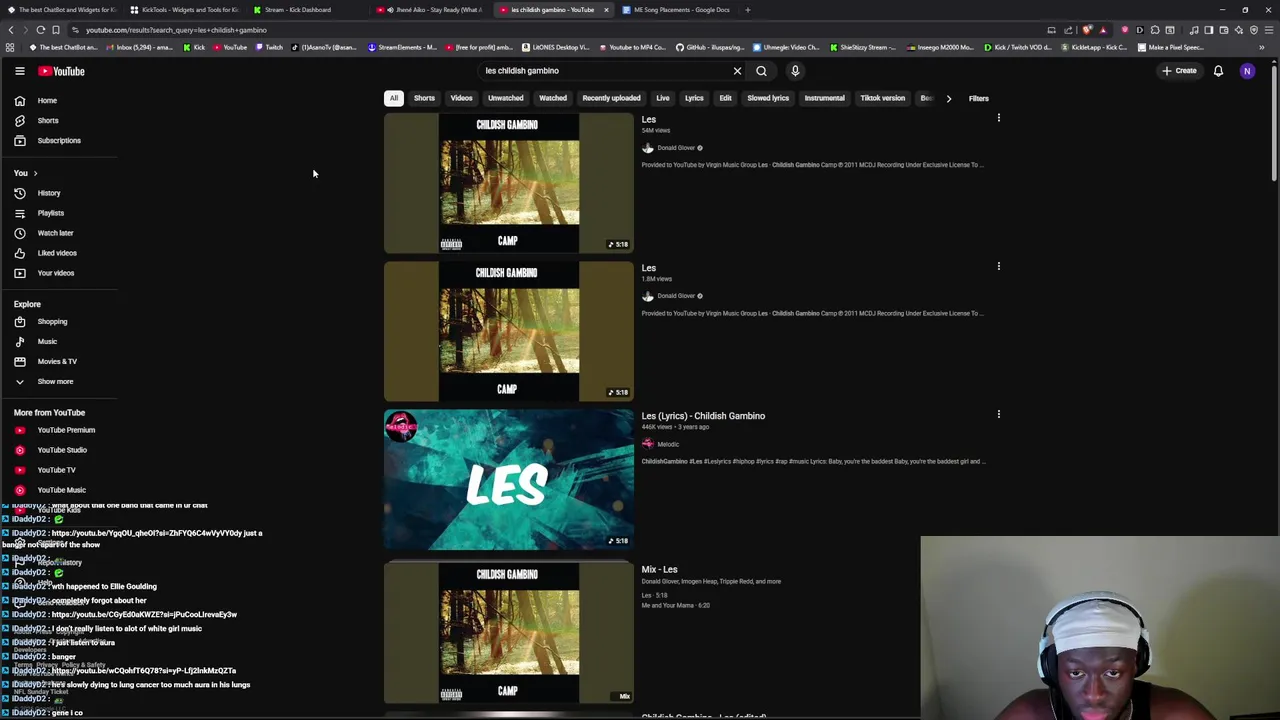This screenshot has width=1280, height=720.
Task: Expand the You section chevron
Action: (35, 173)
